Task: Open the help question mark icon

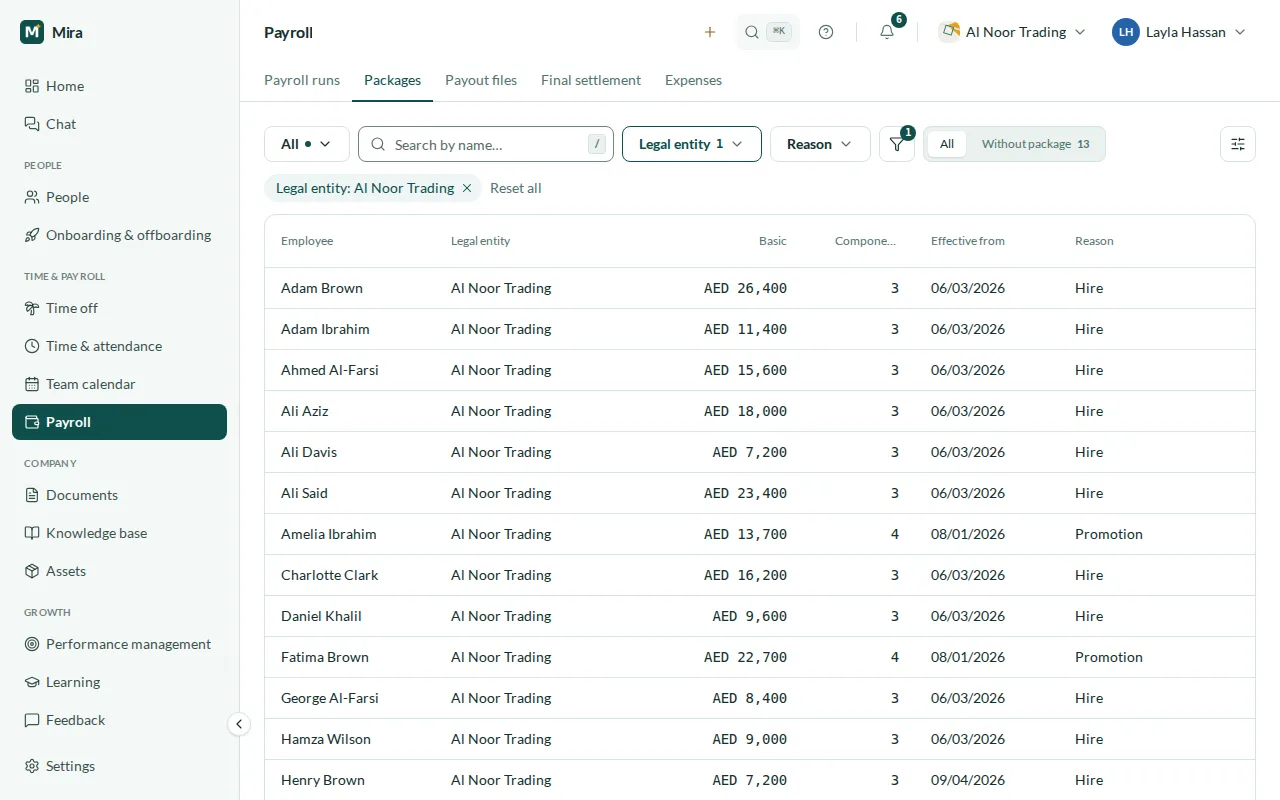Action: pos(826,32)
